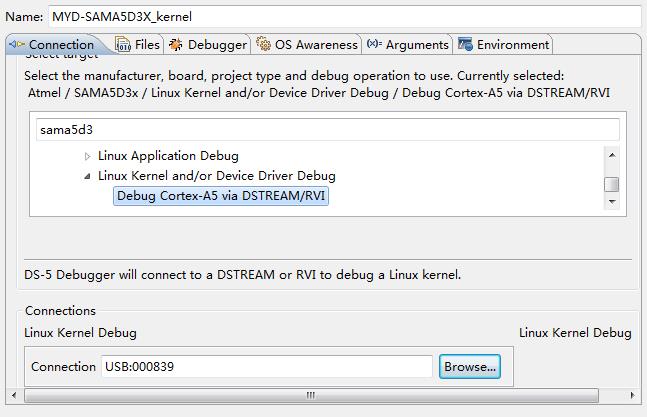
Task: Open the Environment tab
Action: (x=503, y=44)
